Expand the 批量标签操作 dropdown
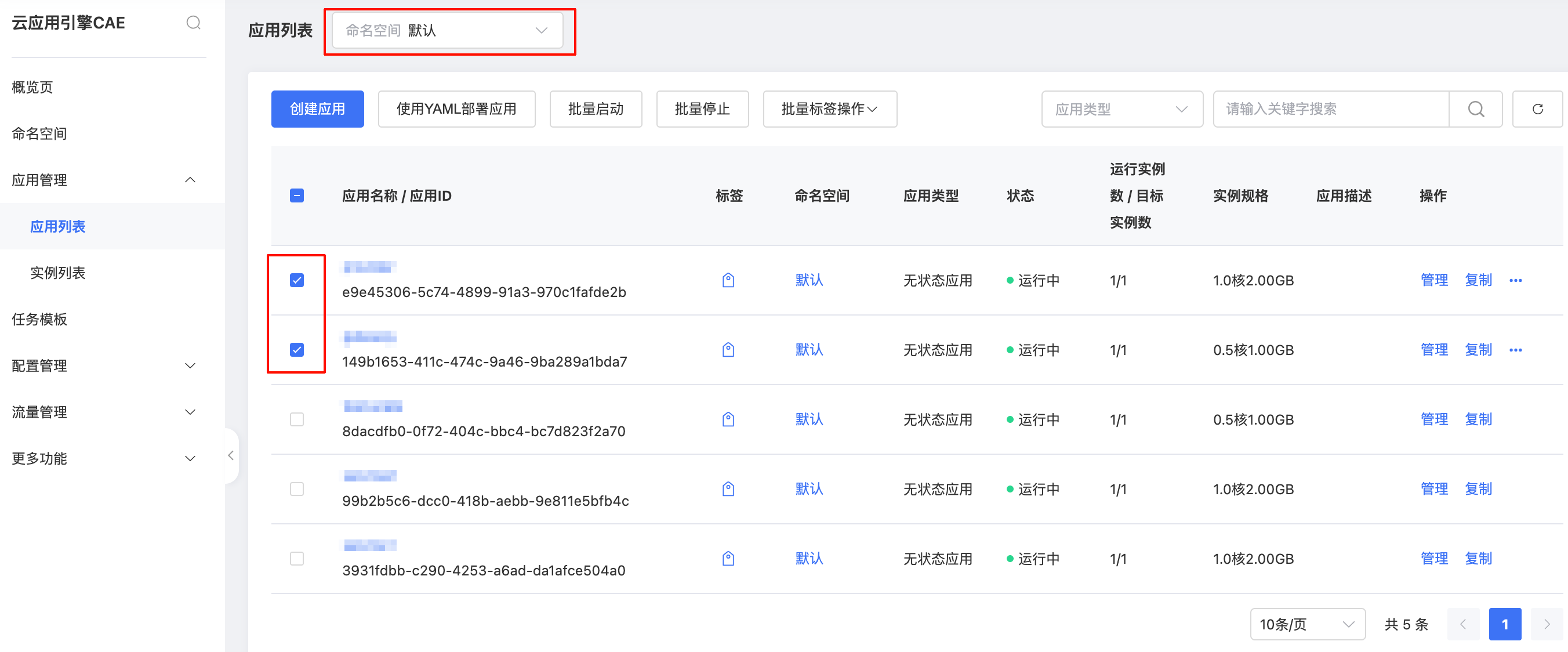 (x=829, y=109)
